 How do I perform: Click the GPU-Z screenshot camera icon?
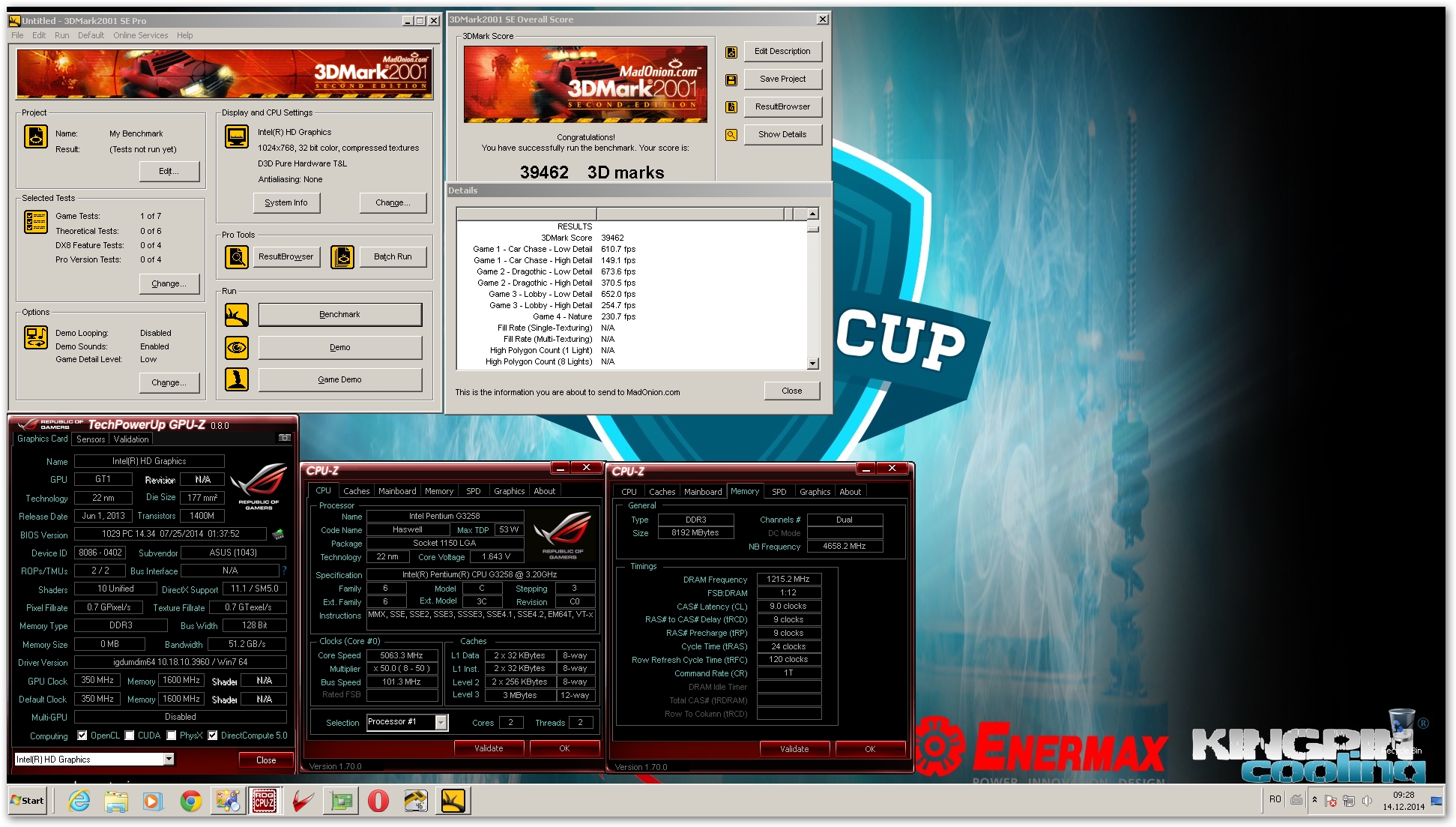point(285,437)
